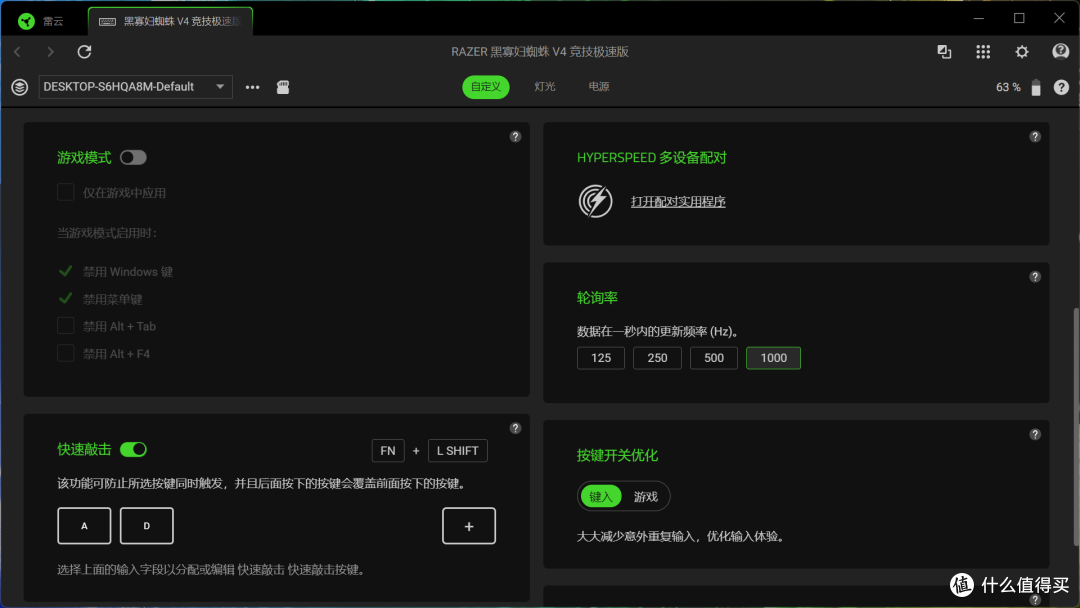Switch to the 灯光 tab
This screenshot has height=608, width=1080.
(545, 87)
